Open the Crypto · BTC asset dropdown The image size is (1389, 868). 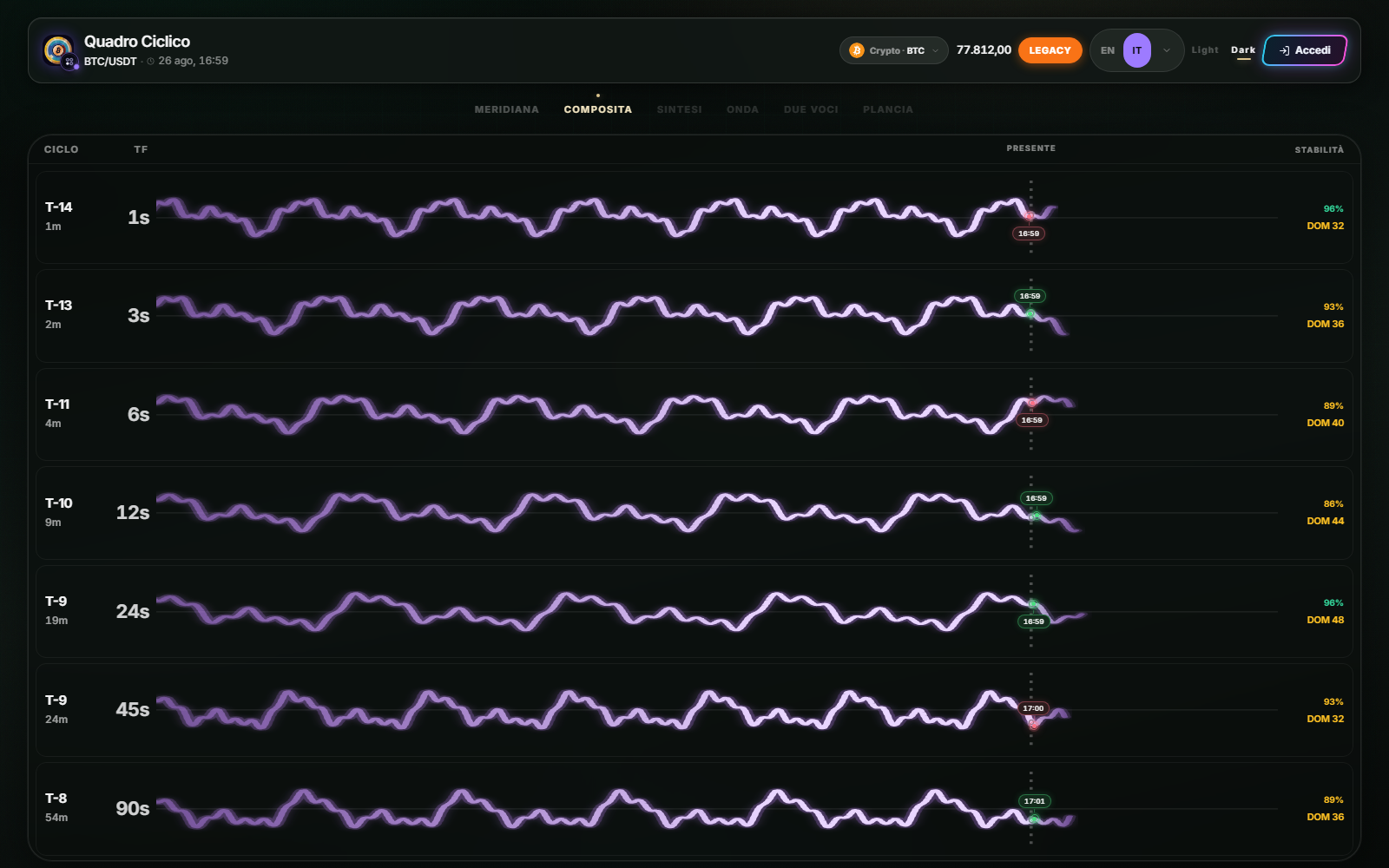[x=893, y=50]
